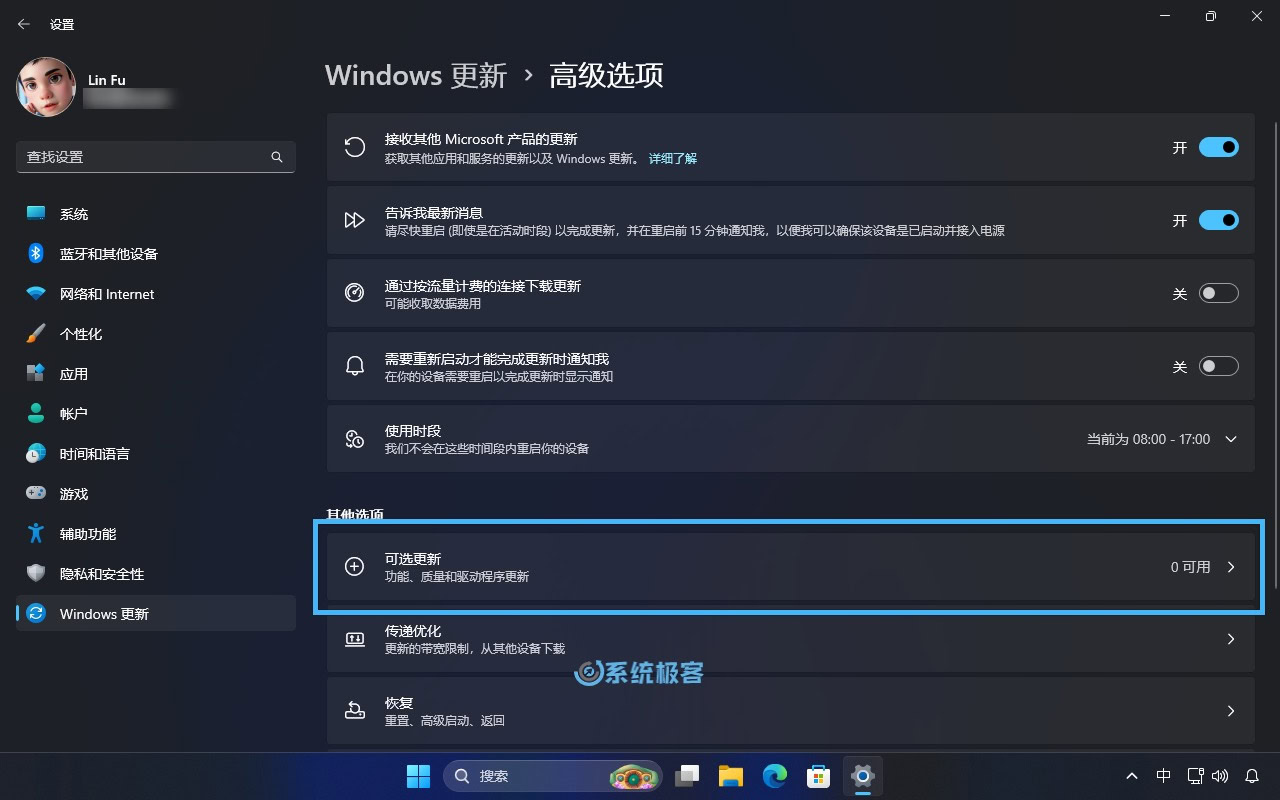Click the 其他选项 section heading
Viewport: 1280px width, 800px height.
(x=355, y=516)
